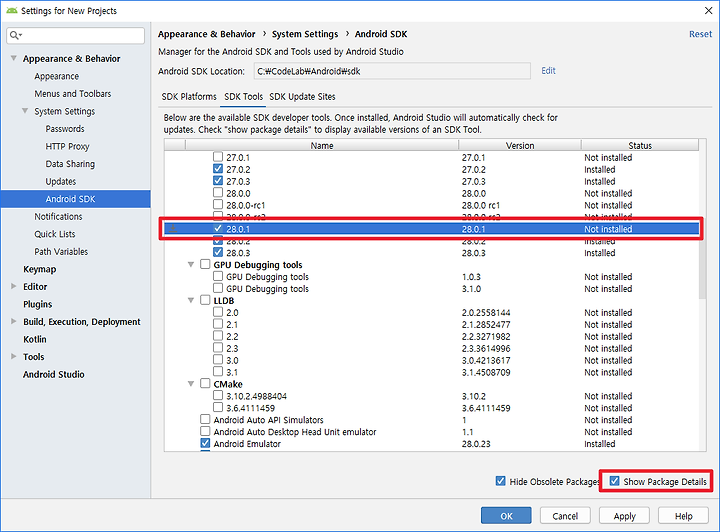Viewport: 720px width, 532px height.
Task: Check CMake 3.10.2.4988404 checkbox
Action: click(x=218, y=396)
